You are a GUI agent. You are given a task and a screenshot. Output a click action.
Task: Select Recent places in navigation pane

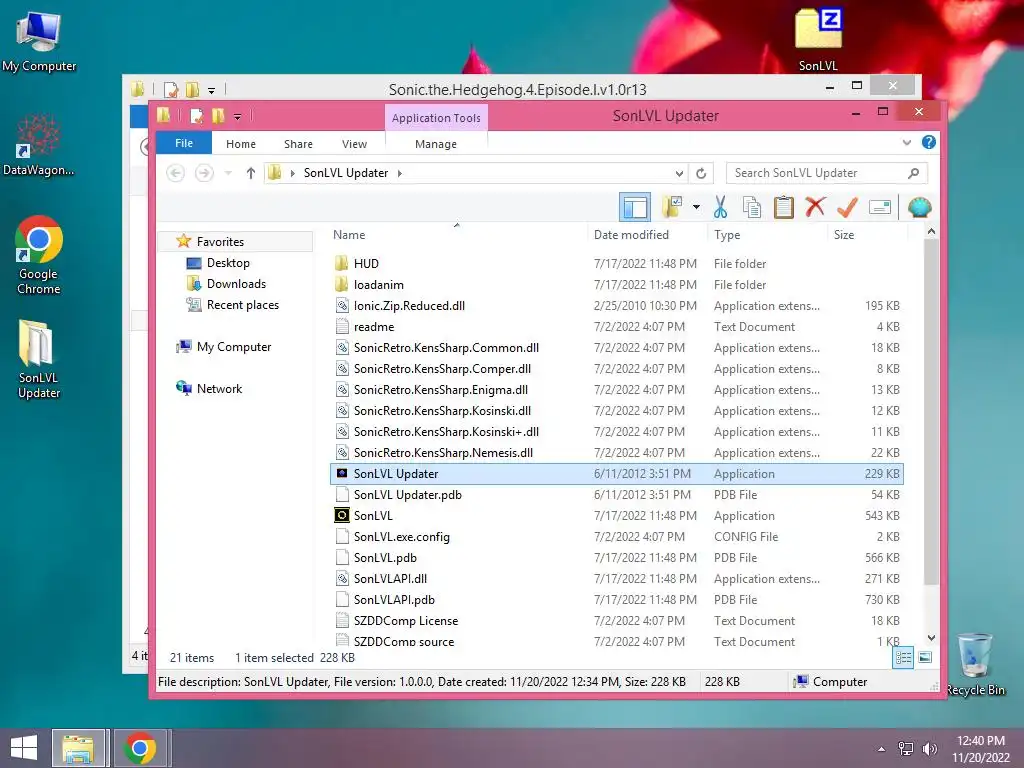tap(242, 304)
